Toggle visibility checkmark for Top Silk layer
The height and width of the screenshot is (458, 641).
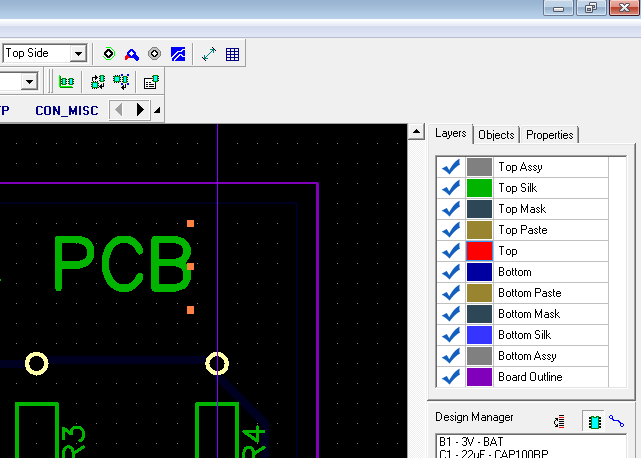[x=451, y=188]
